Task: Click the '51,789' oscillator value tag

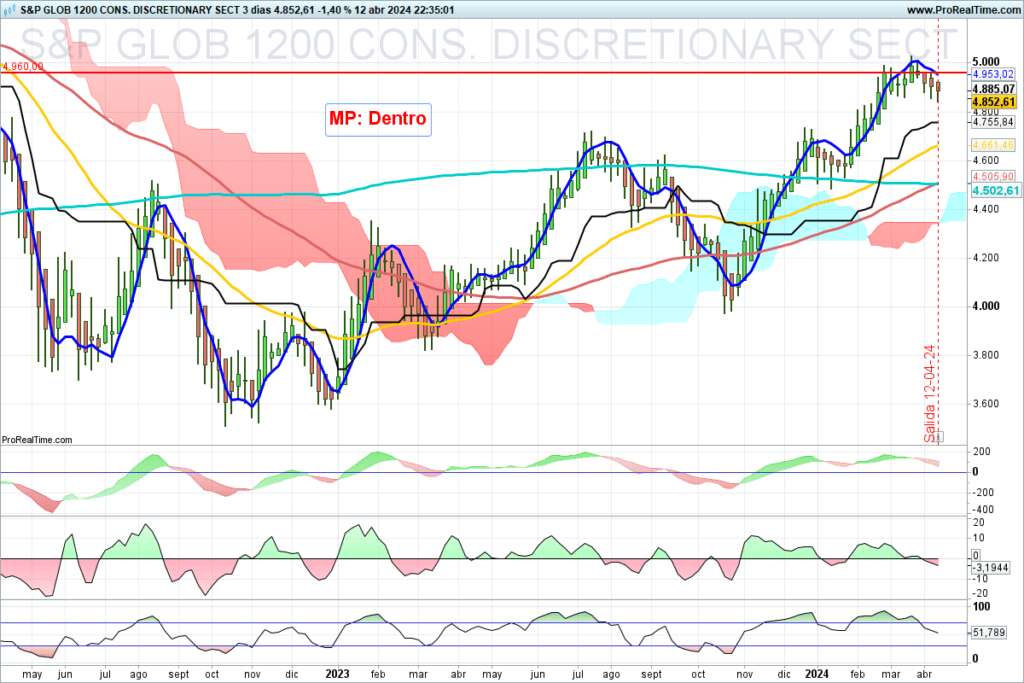Action: (x=989, y=632)
